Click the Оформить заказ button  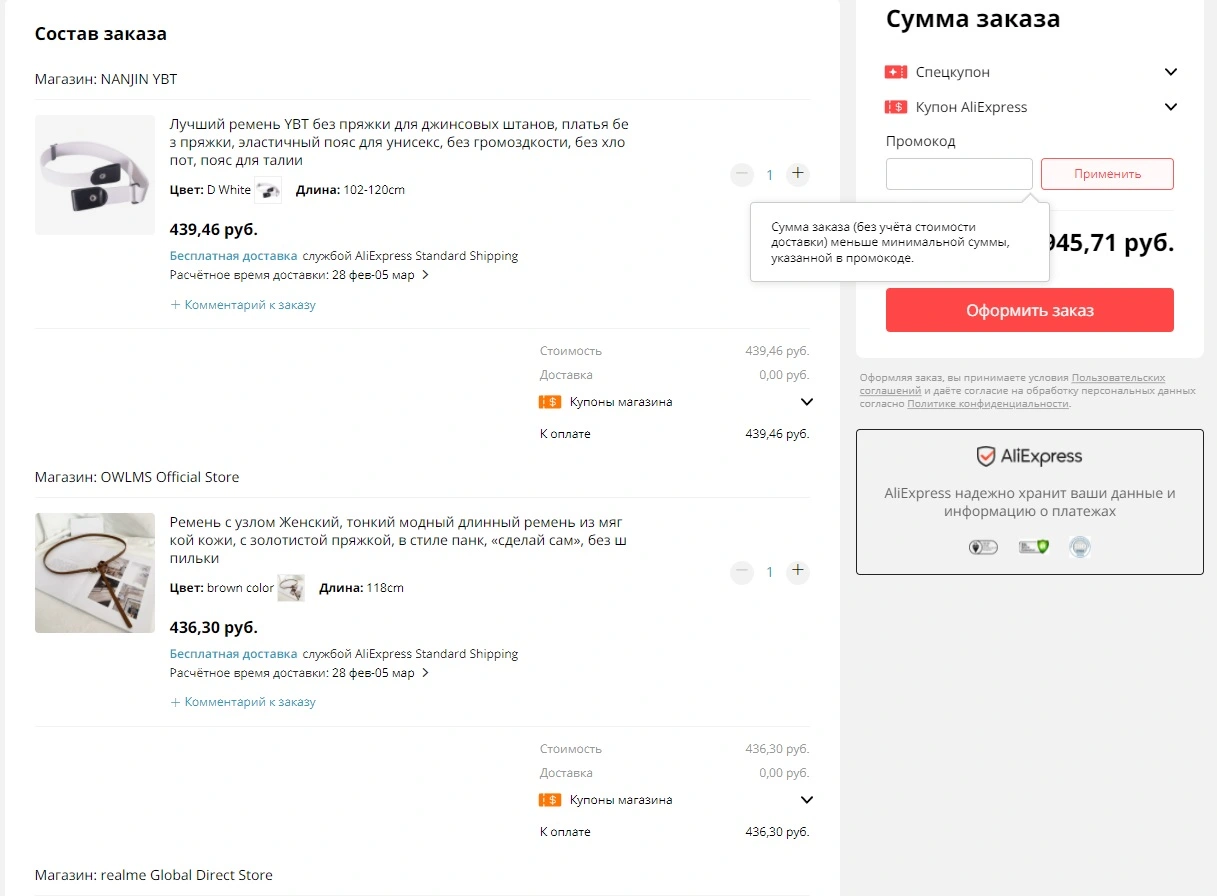(x=1029, y=310)
